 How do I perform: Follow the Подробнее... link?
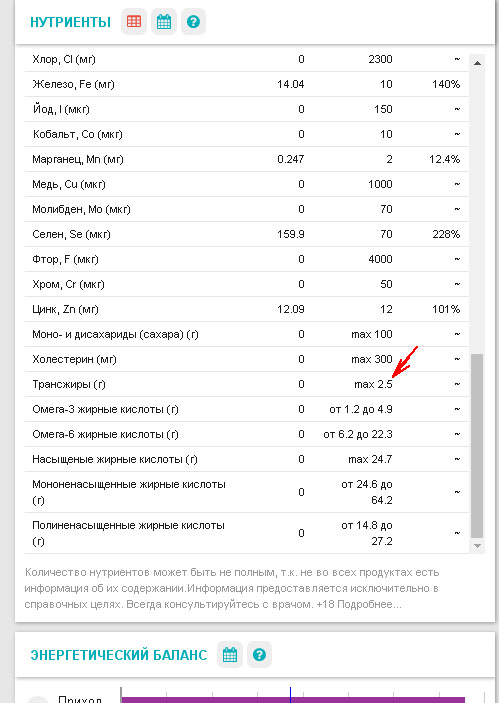click(x=369, y=604)
